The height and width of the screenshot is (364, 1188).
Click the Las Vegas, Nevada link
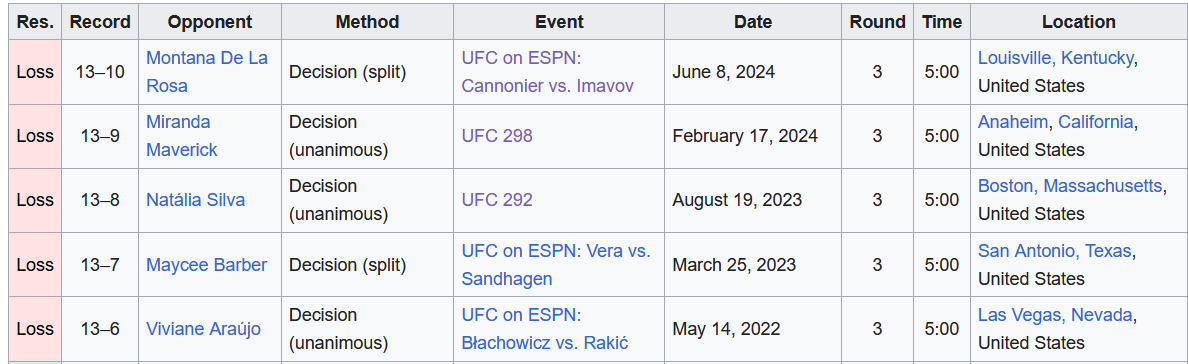point(1055,315)
